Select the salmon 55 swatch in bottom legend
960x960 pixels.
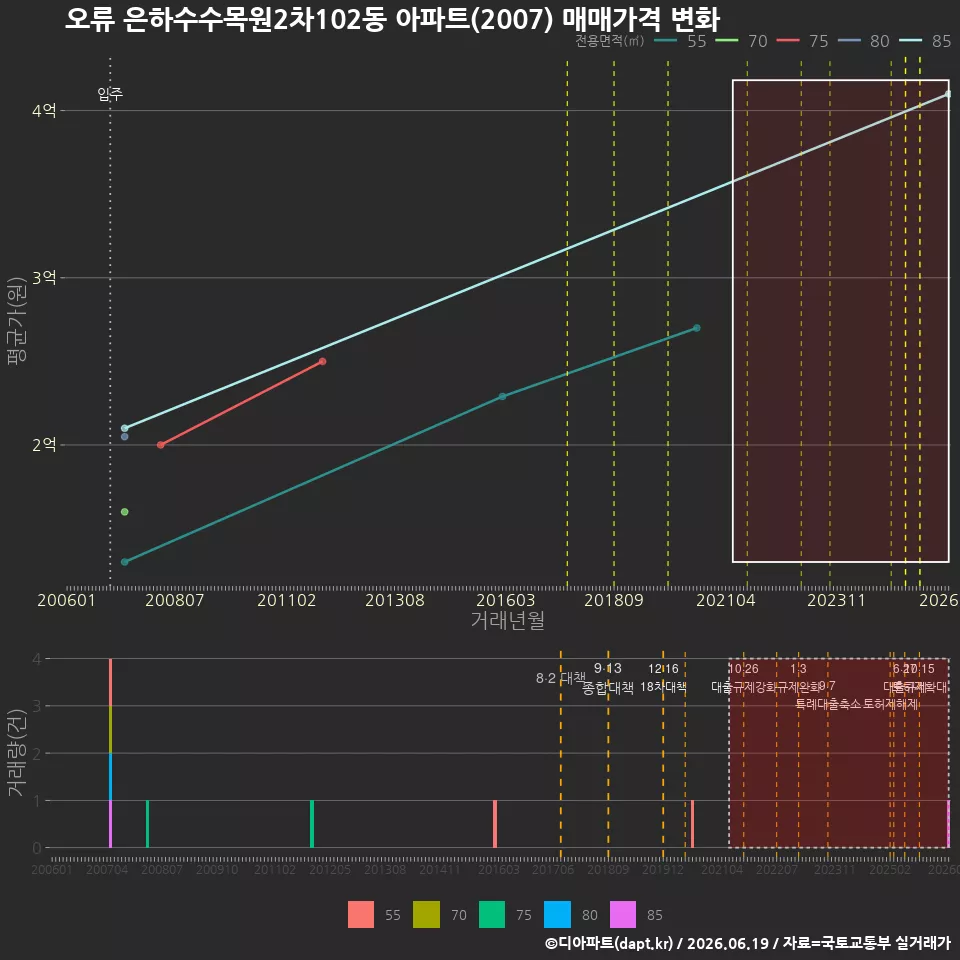[361, 915]
